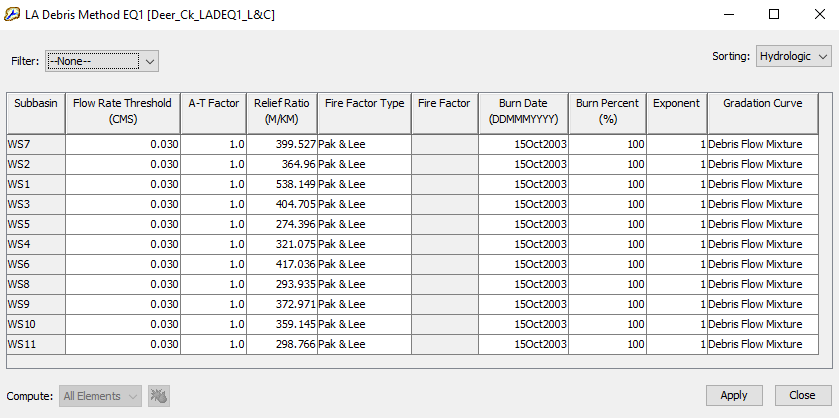This screenshot has width=839, height=418.
Task: Click the Relief Ratio column header
Action: coord(282,113)
